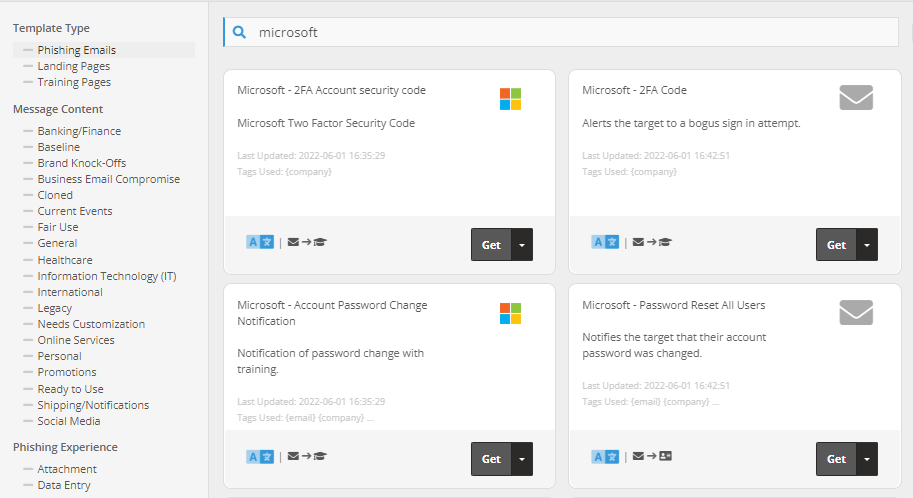This screenshot has width=913, height=498.
Task: Select Online Services filter
Action: point(76,340)
